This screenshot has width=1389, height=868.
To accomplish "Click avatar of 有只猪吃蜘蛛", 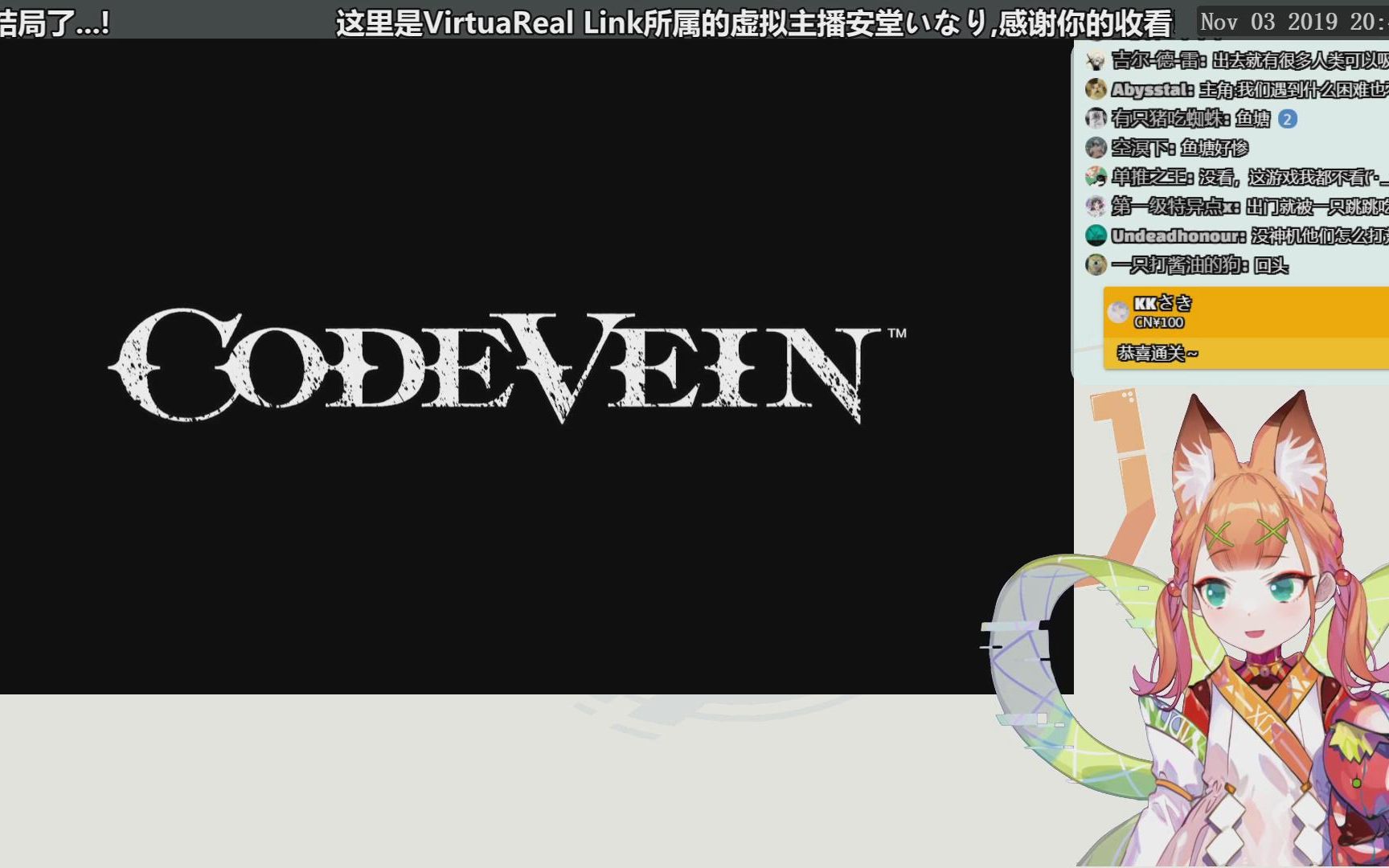I will click(x=1096, y=119).
